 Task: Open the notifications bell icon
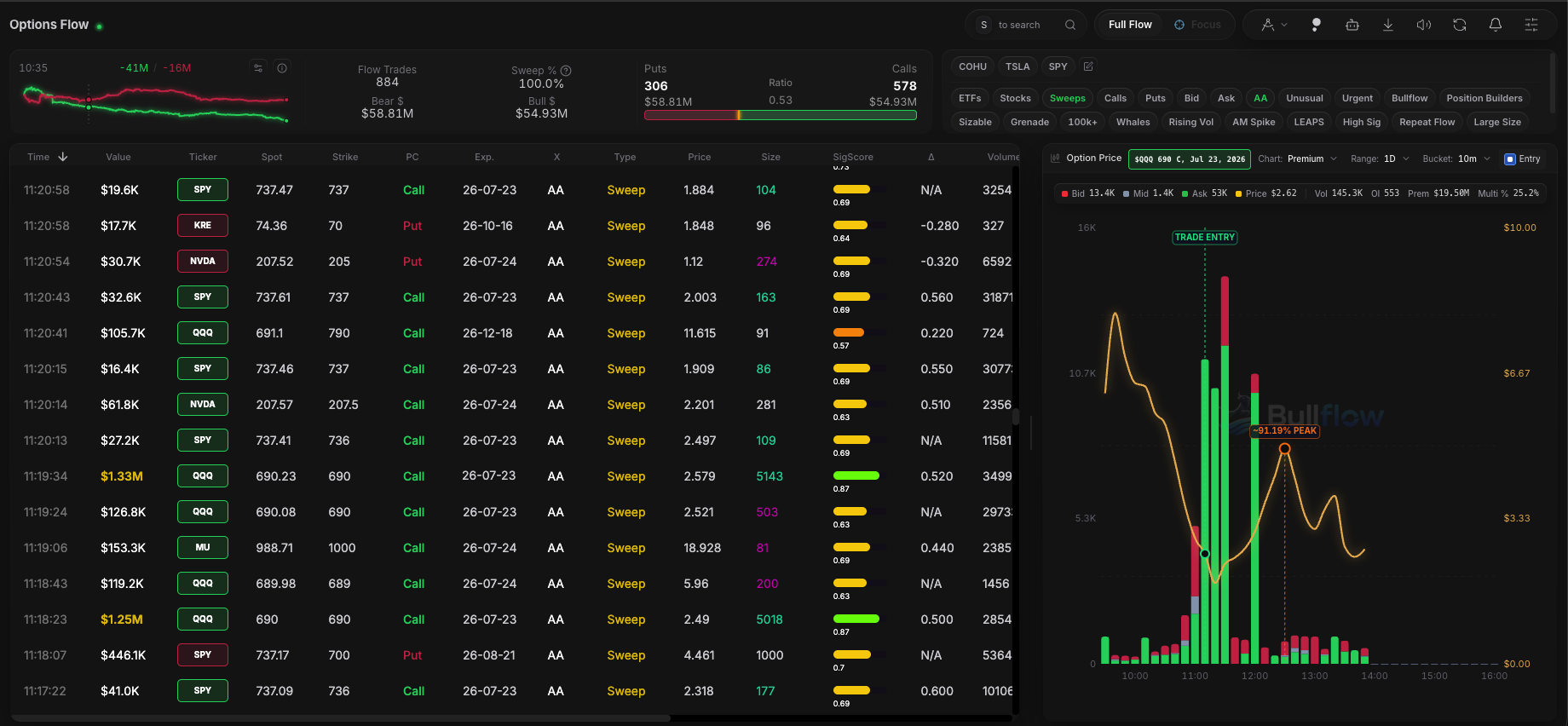click(x=1496, y=25)
